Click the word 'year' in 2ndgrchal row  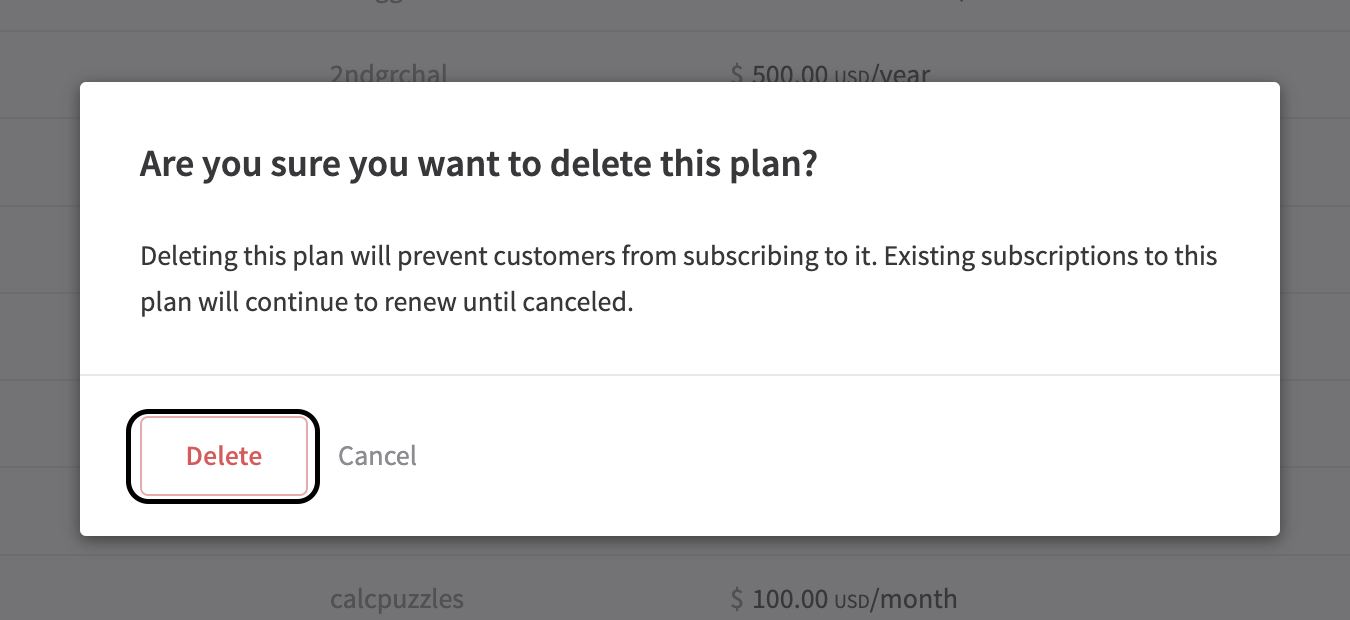[x=904, y=75]
